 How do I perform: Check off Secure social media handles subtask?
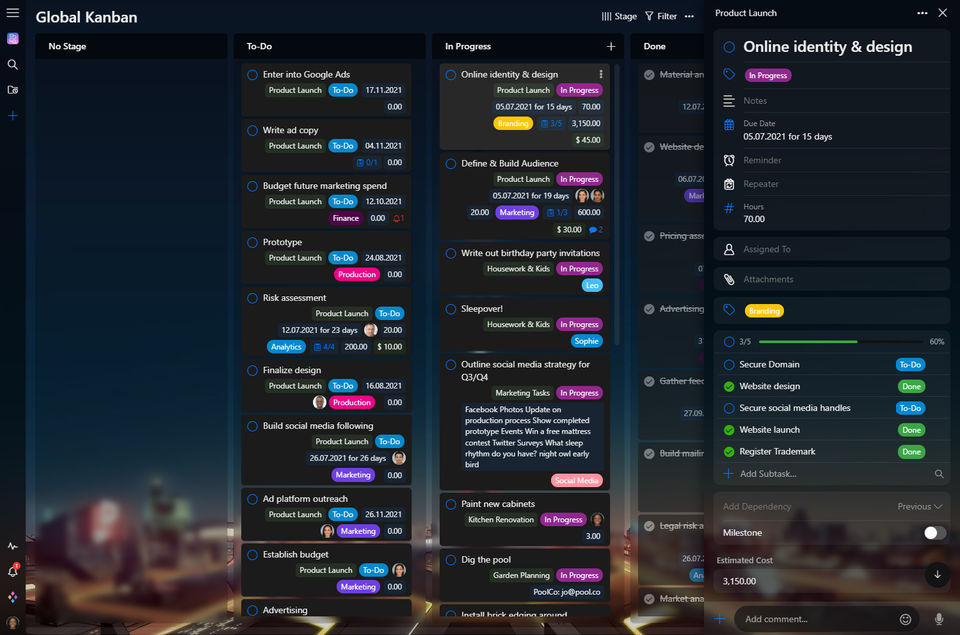pos(729,408)
